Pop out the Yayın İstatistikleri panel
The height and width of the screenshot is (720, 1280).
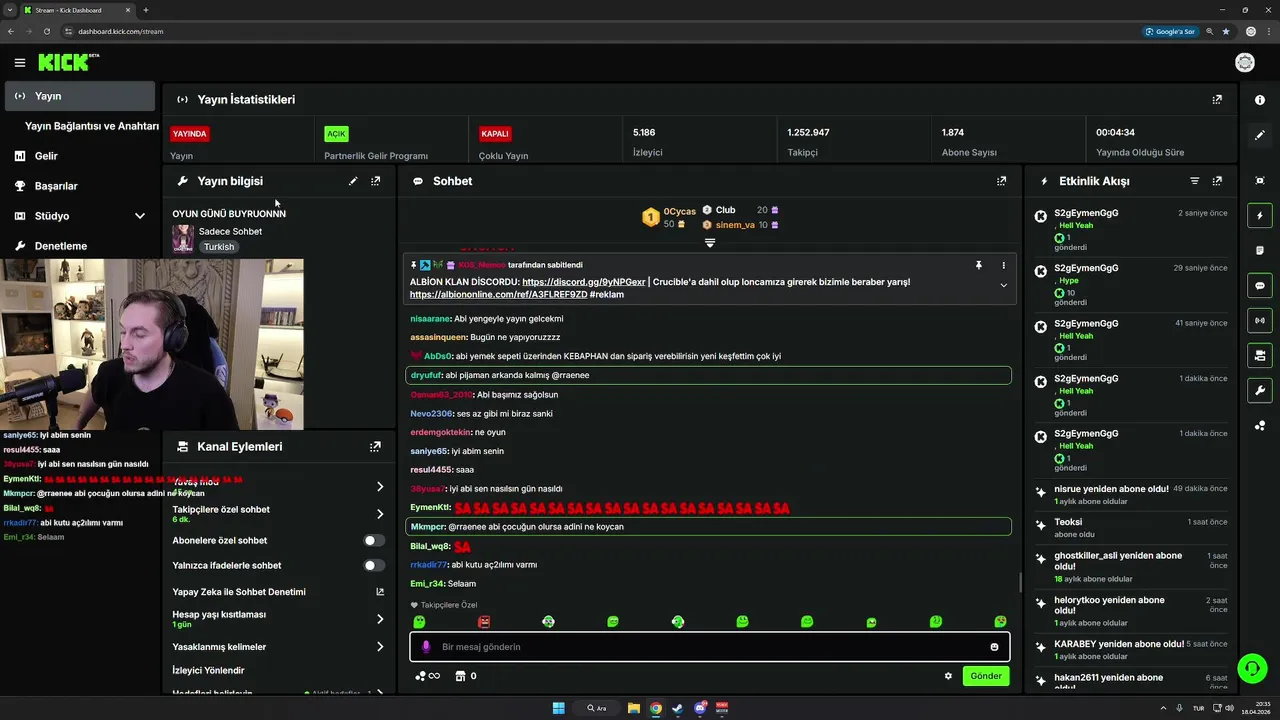1217,100
